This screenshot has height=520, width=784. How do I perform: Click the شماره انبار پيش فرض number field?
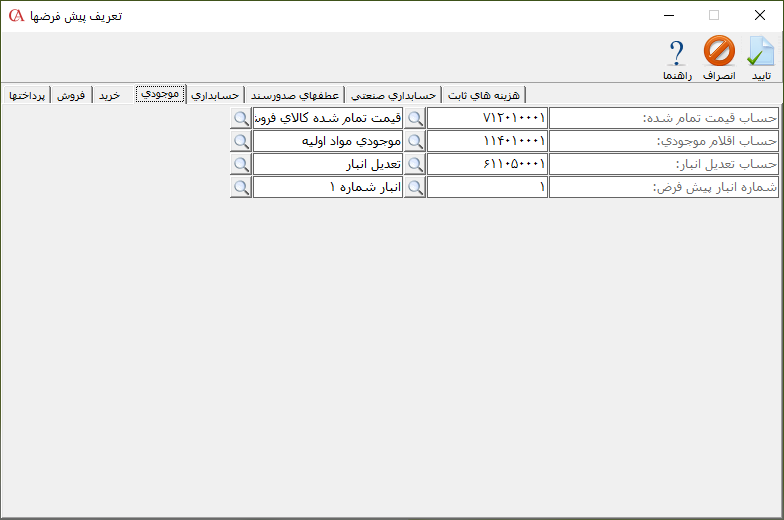tap(487, 187)
